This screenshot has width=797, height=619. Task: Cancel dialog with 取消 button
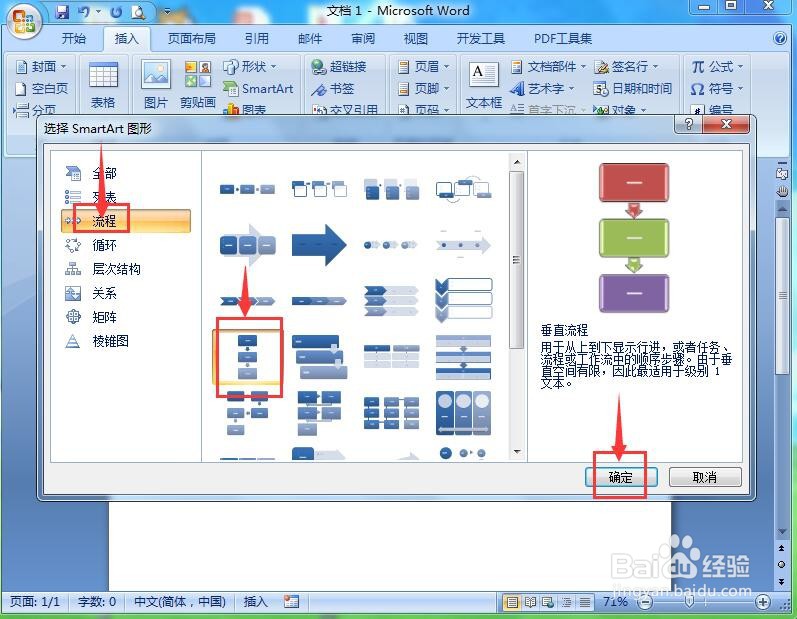pos(704,477)
